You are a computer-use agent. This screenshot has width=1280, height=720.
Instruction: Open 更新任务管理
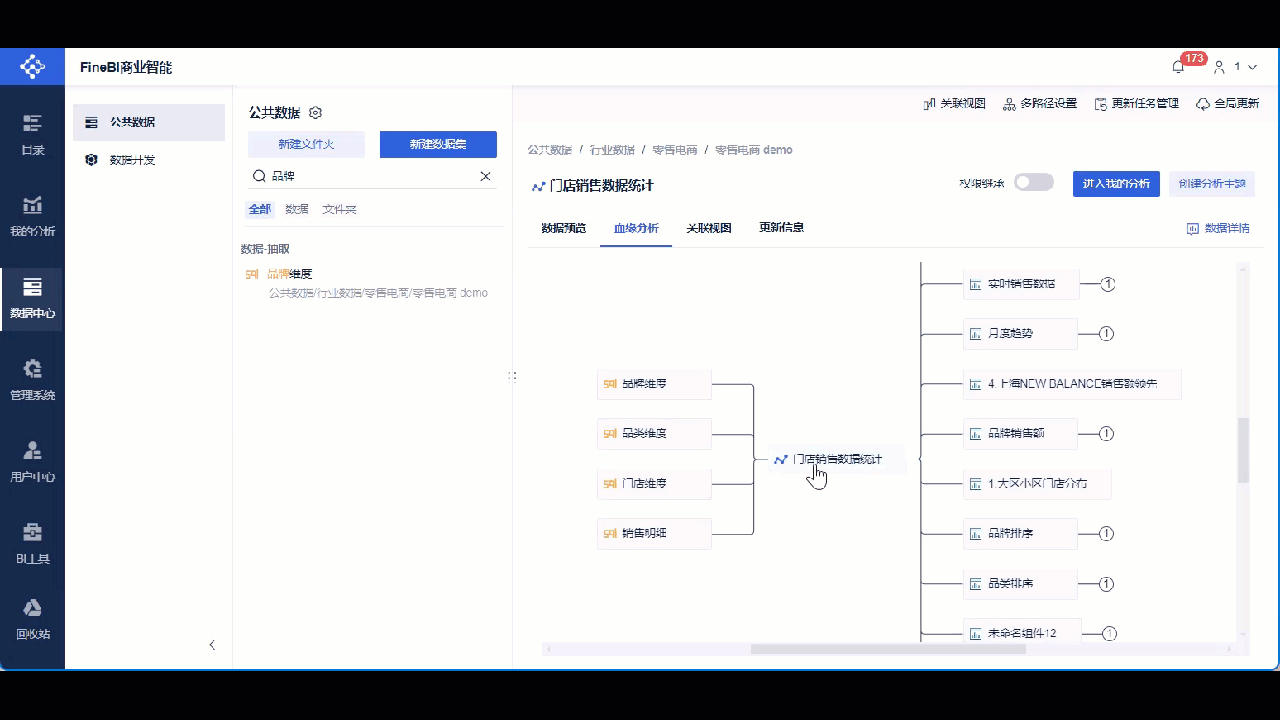[x=1138, y=102]
